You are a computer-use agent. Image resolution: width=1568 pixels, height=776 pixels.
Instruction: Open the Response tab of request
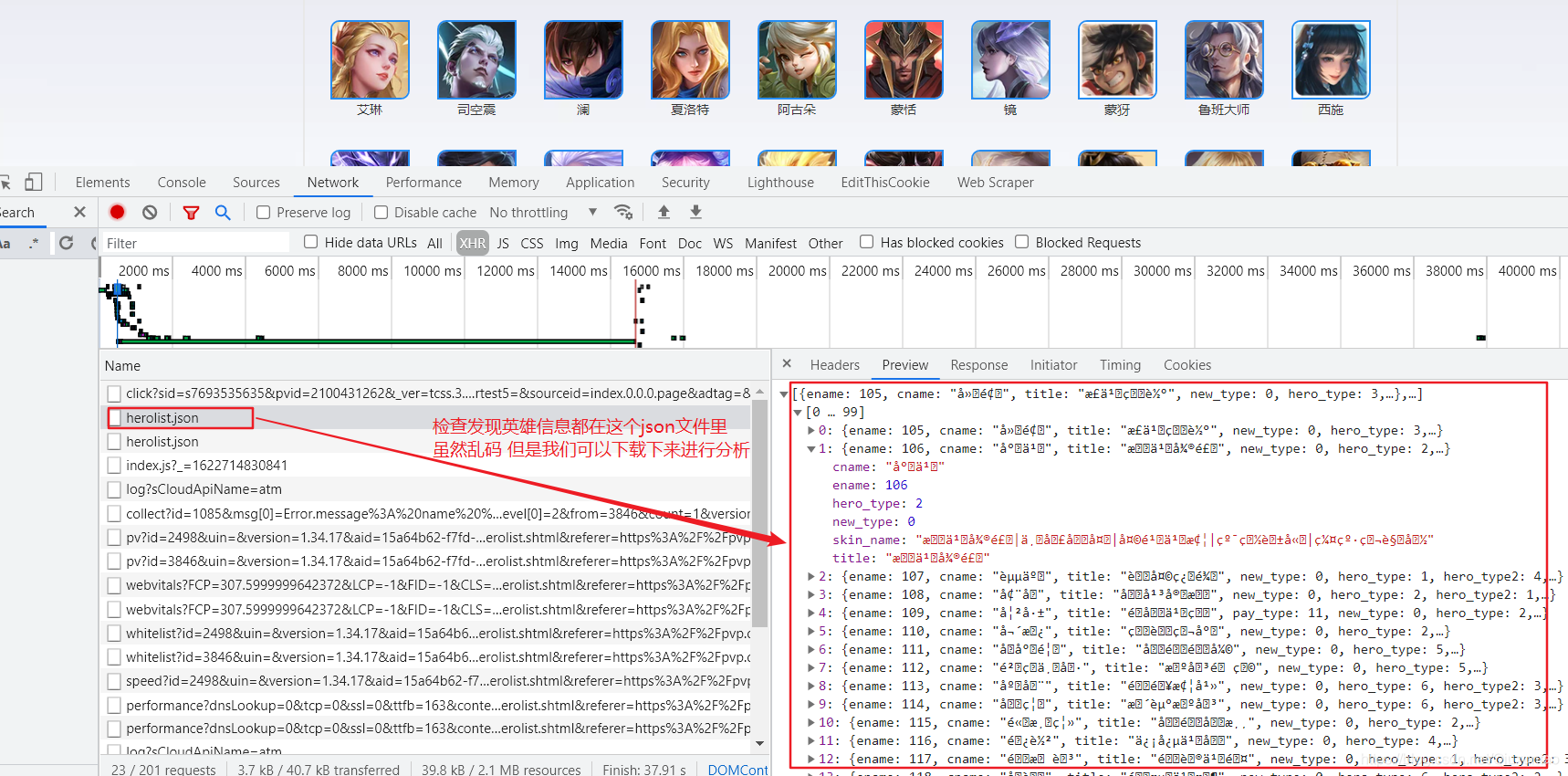click(x=979, y=365)
